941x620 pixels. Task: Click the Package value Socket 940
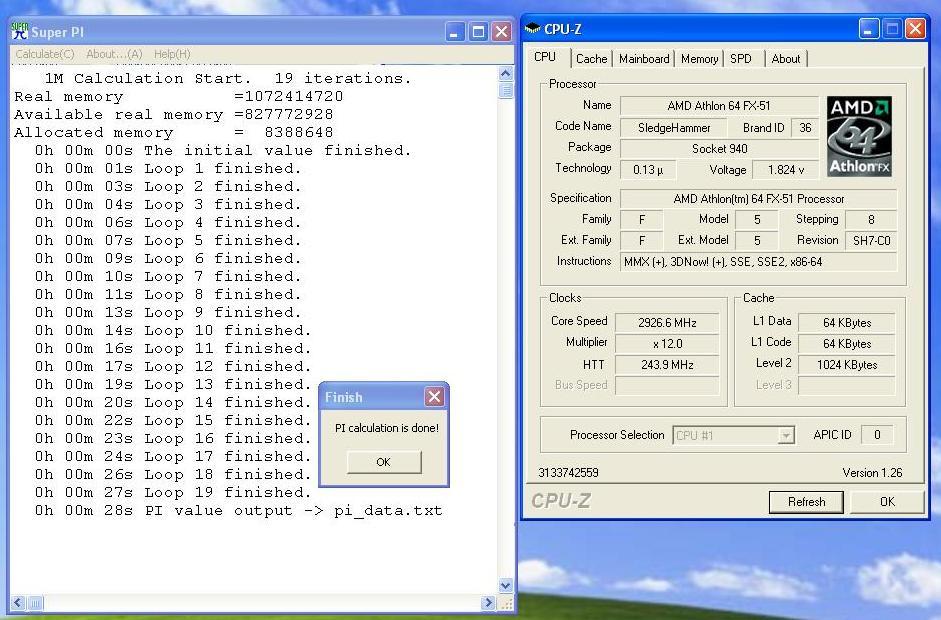pos(719,149)
